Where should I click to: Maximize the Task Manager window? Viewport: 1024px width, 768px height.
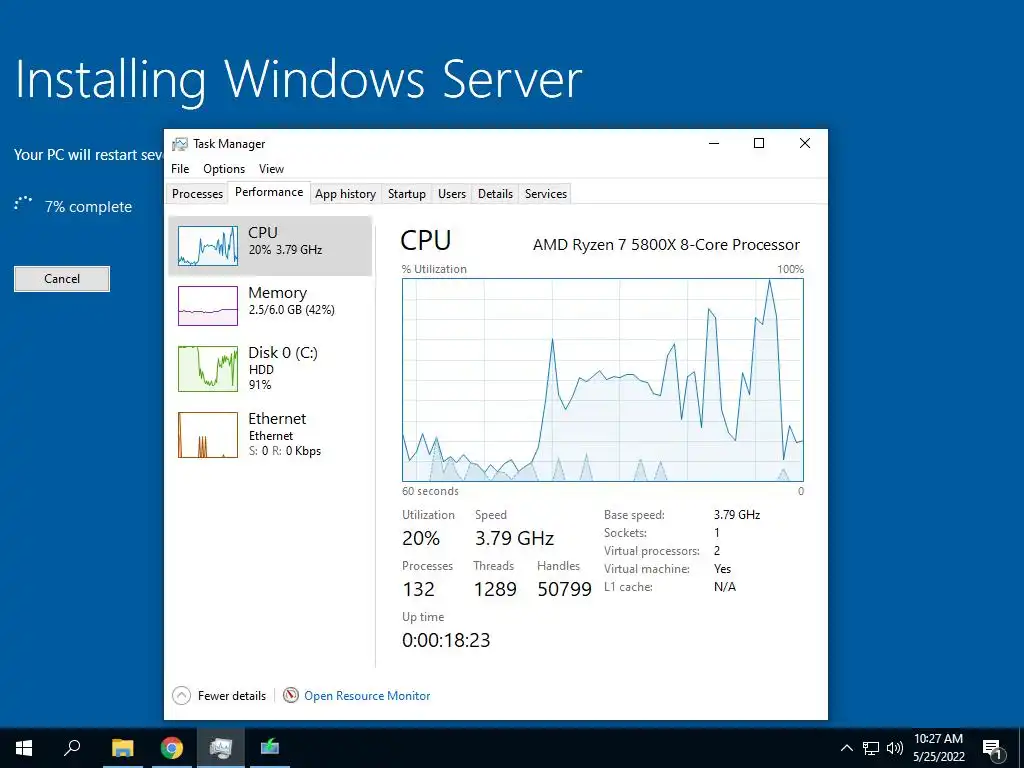click(759, 144)
